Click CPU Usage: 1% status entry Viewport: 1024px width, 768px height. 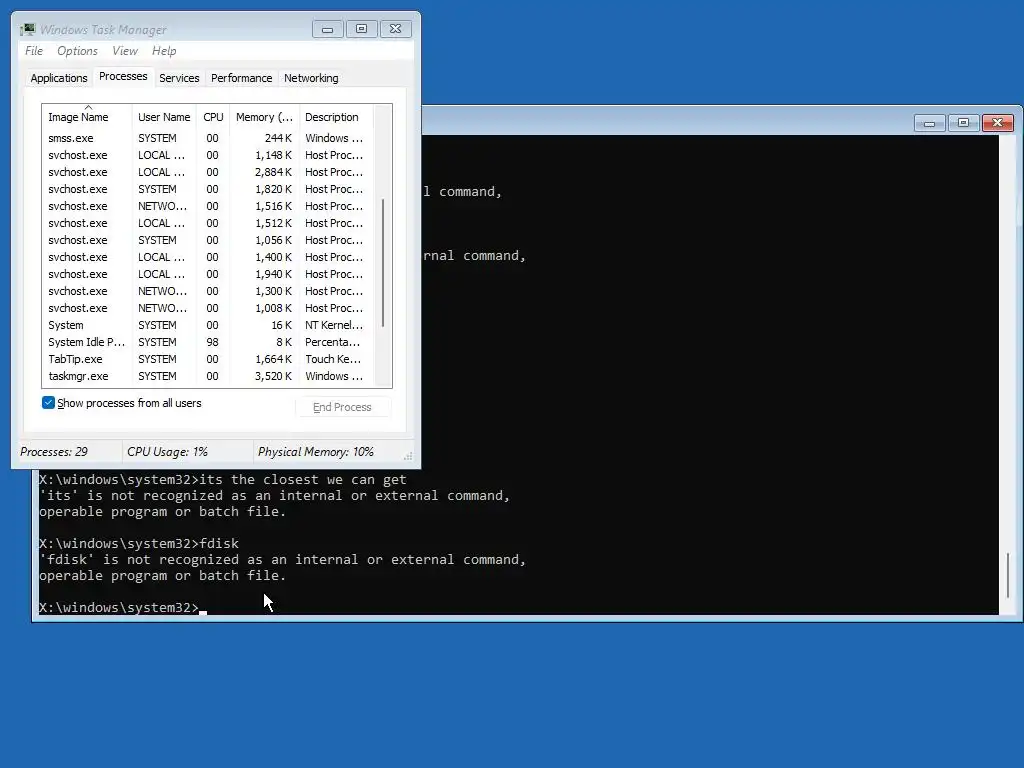pos(167,452)
